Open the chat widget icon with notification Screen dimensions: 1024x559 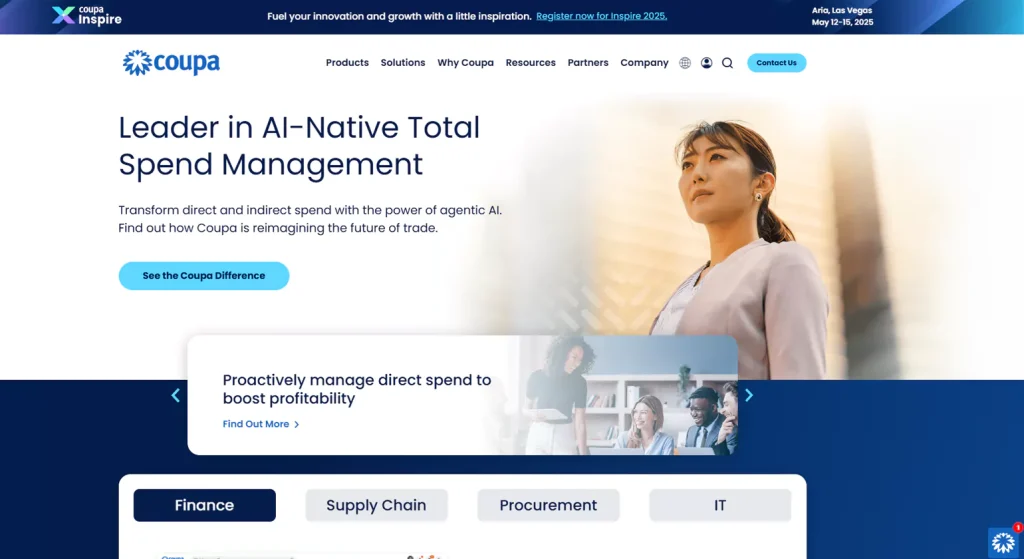(1003, 541)
